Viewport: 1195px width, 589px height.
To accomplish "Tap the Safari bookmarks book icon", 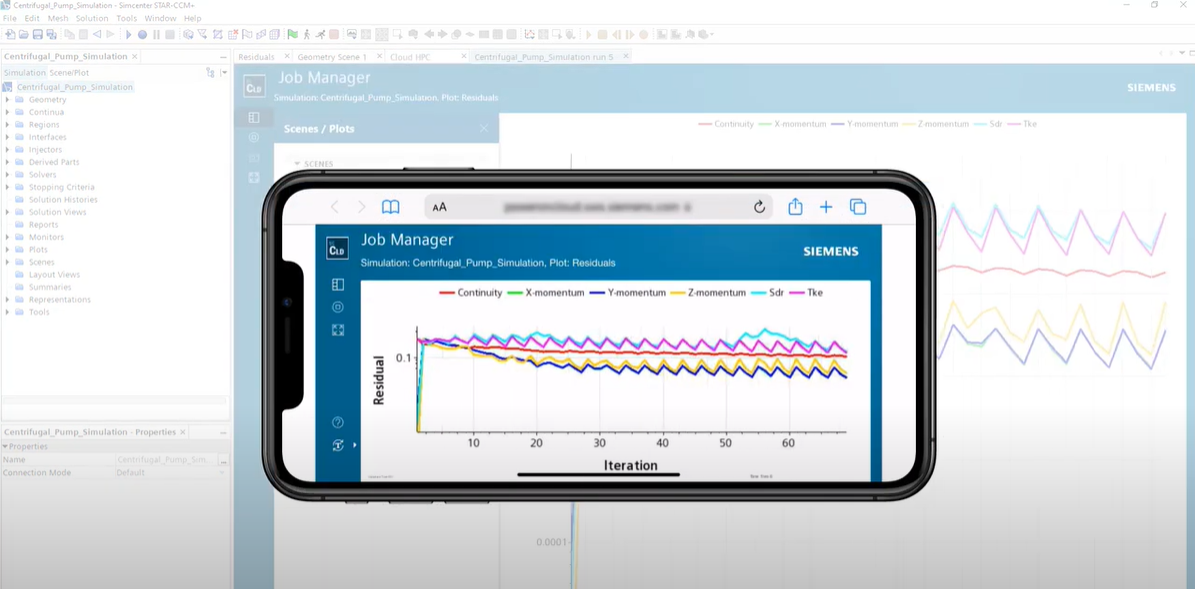I will [391, 207].
